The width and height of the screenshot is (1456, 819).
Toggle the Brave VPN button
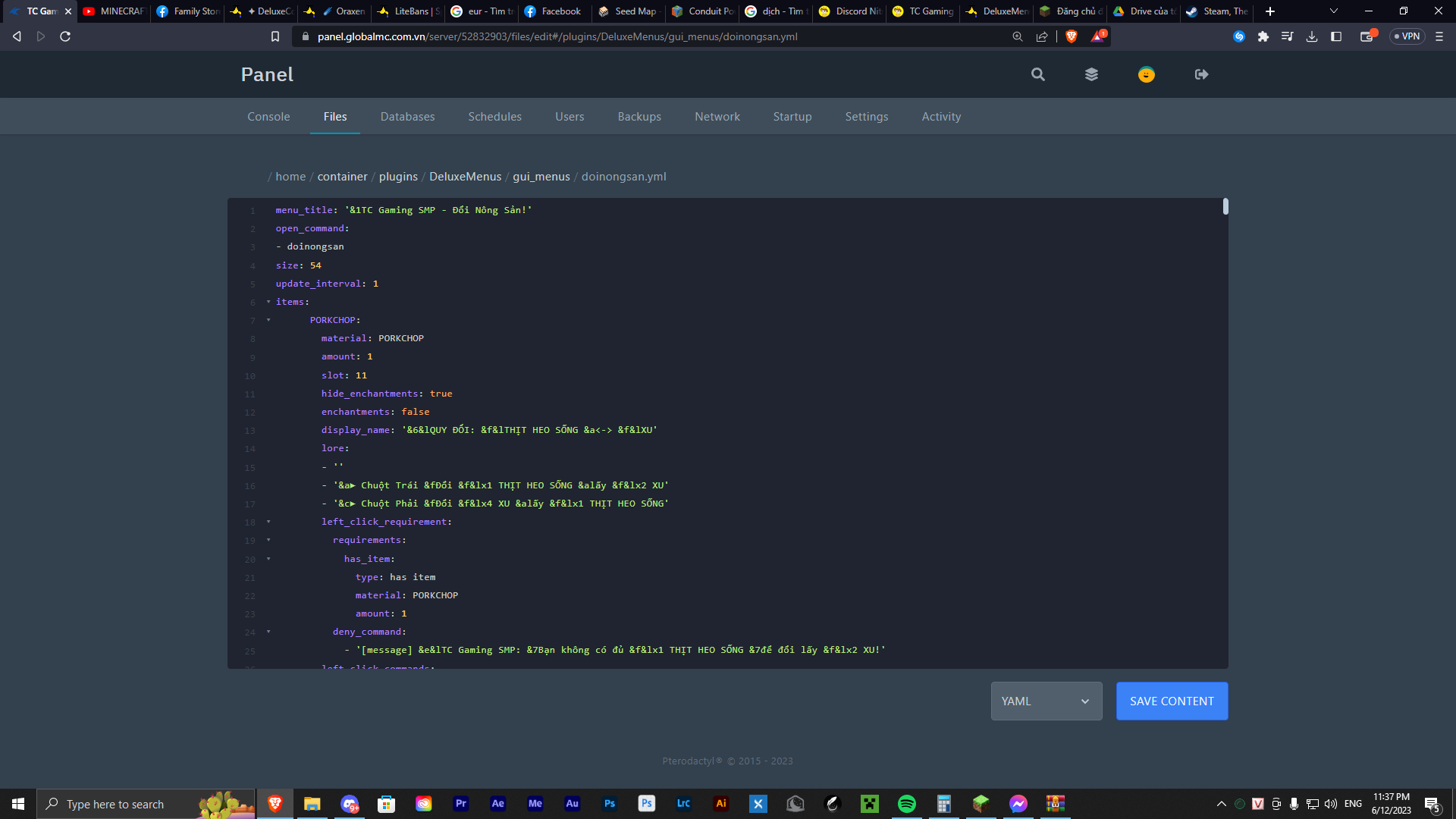pyautogui.click(x=1407, y=36)
